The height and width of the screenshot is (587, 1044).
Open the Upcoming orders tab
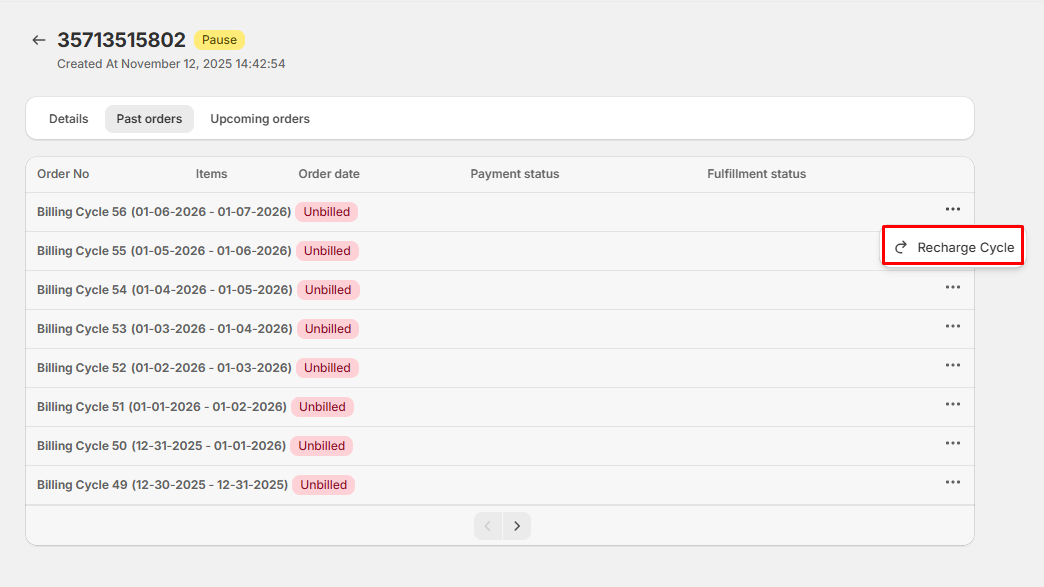(x=260, y=119)
